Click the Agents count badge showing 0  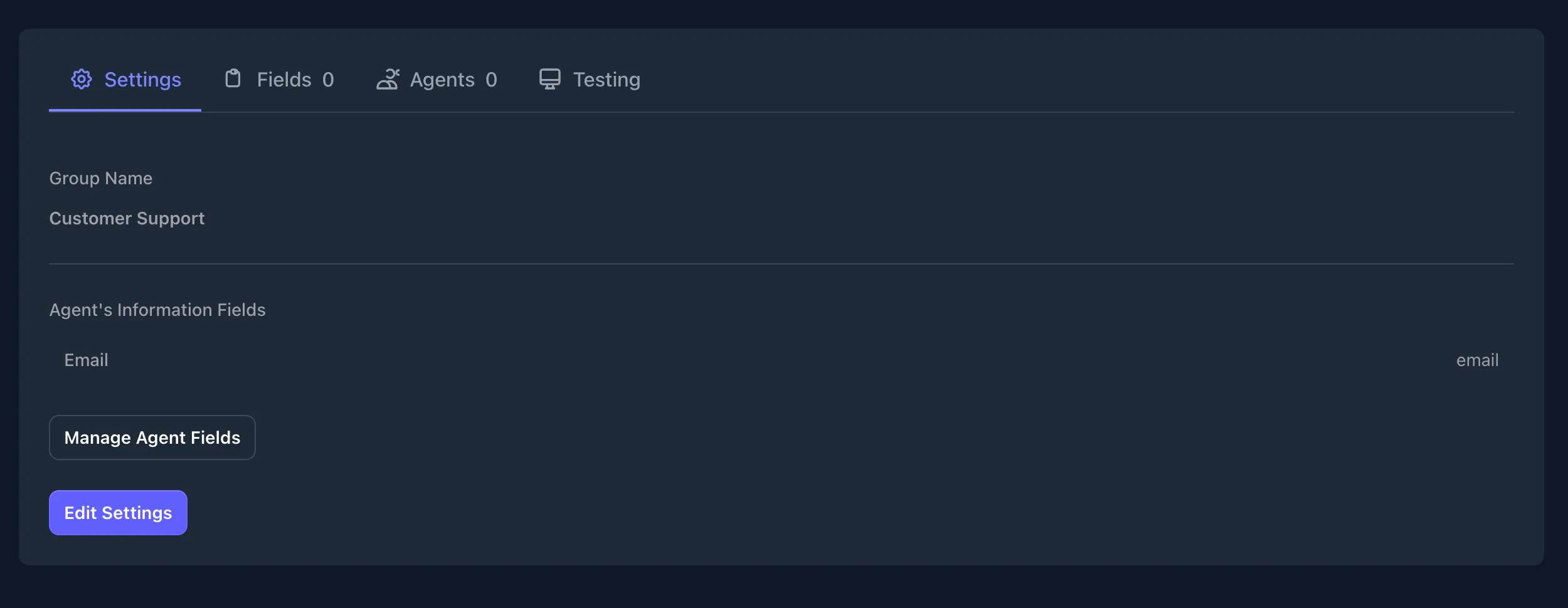[x=491, y=80]
